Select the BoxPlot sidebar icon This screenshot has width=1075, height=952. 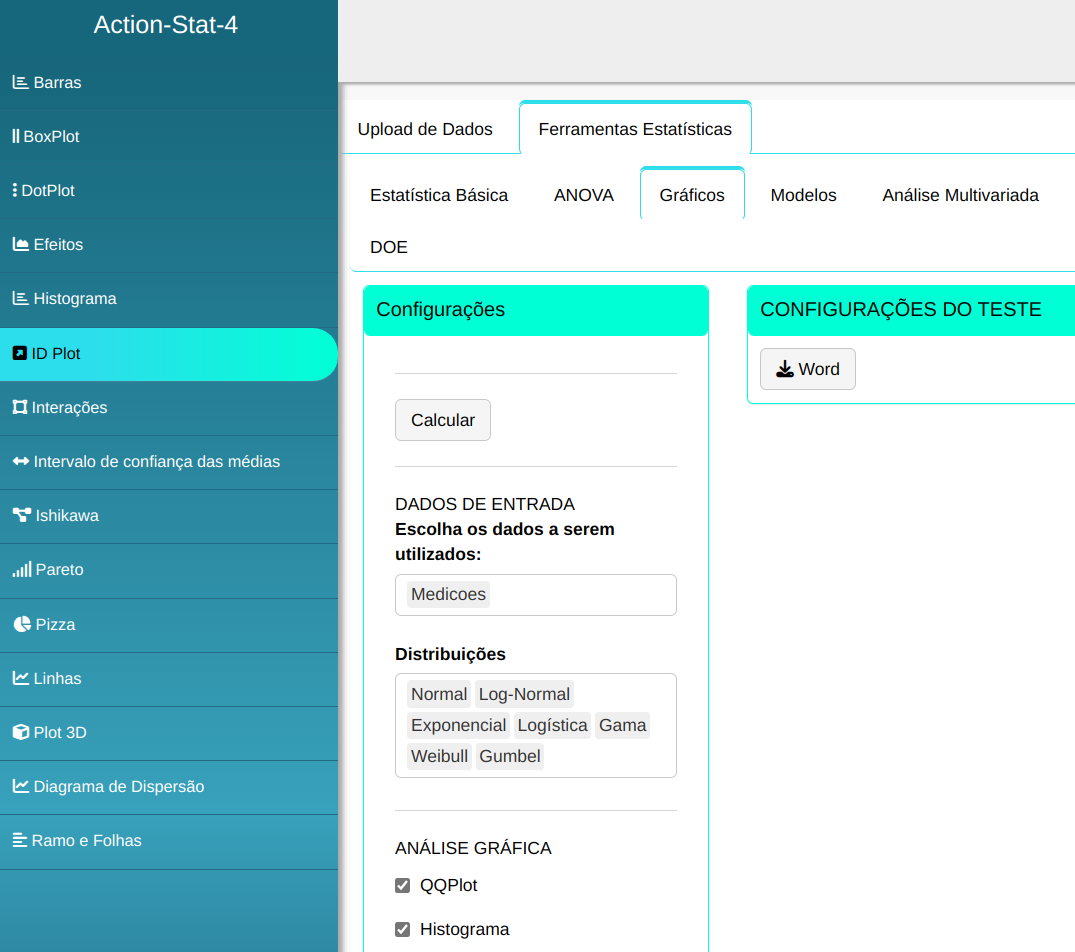16,137
